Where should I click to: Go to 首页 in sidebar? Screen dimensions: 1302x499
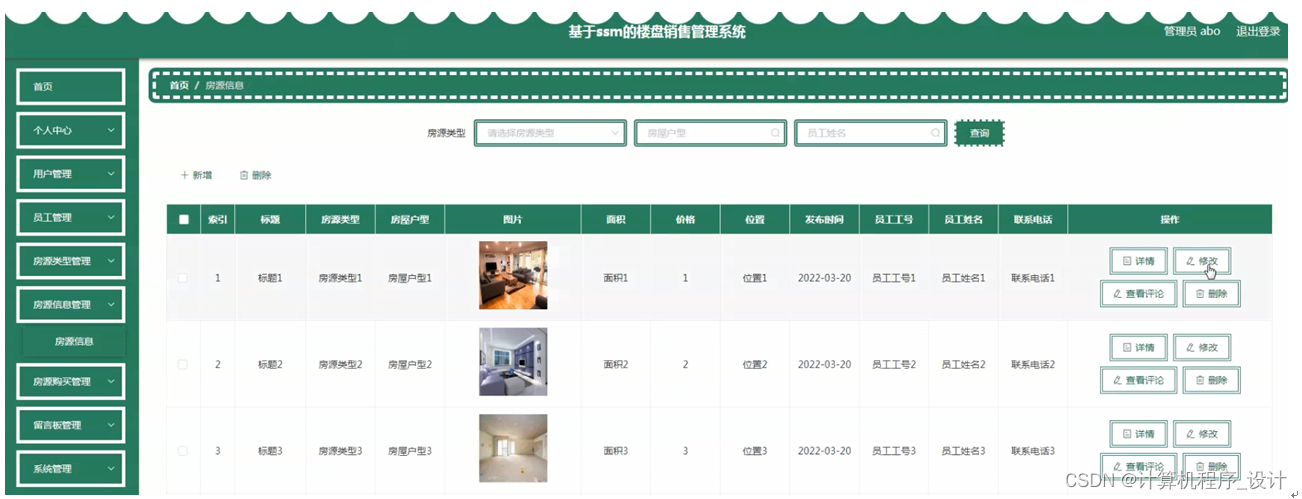[x=71, y=87]
